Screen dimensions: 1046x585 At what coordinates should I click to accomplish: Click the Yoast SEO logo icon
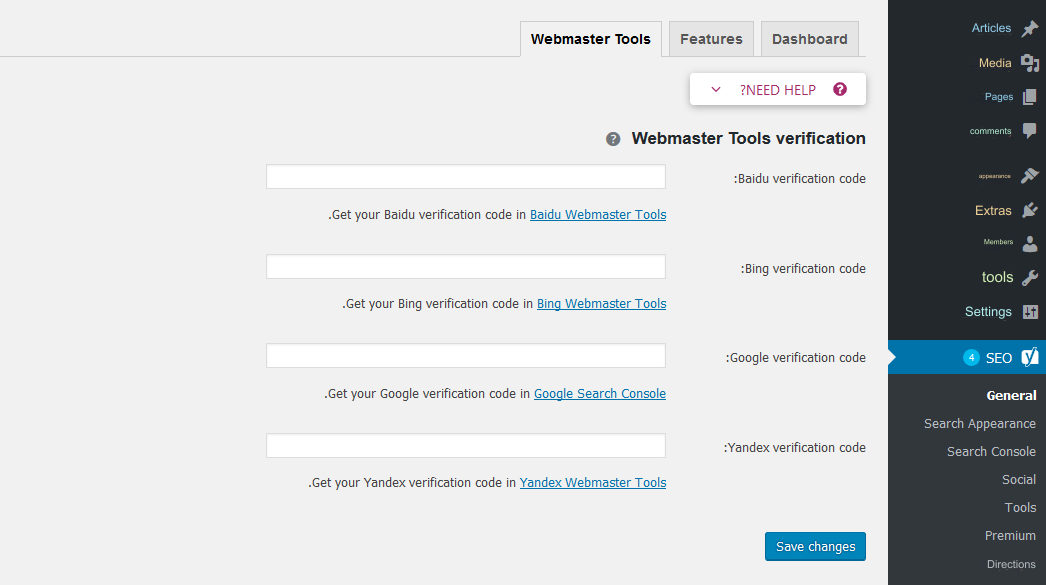(x=1030, y=357)
